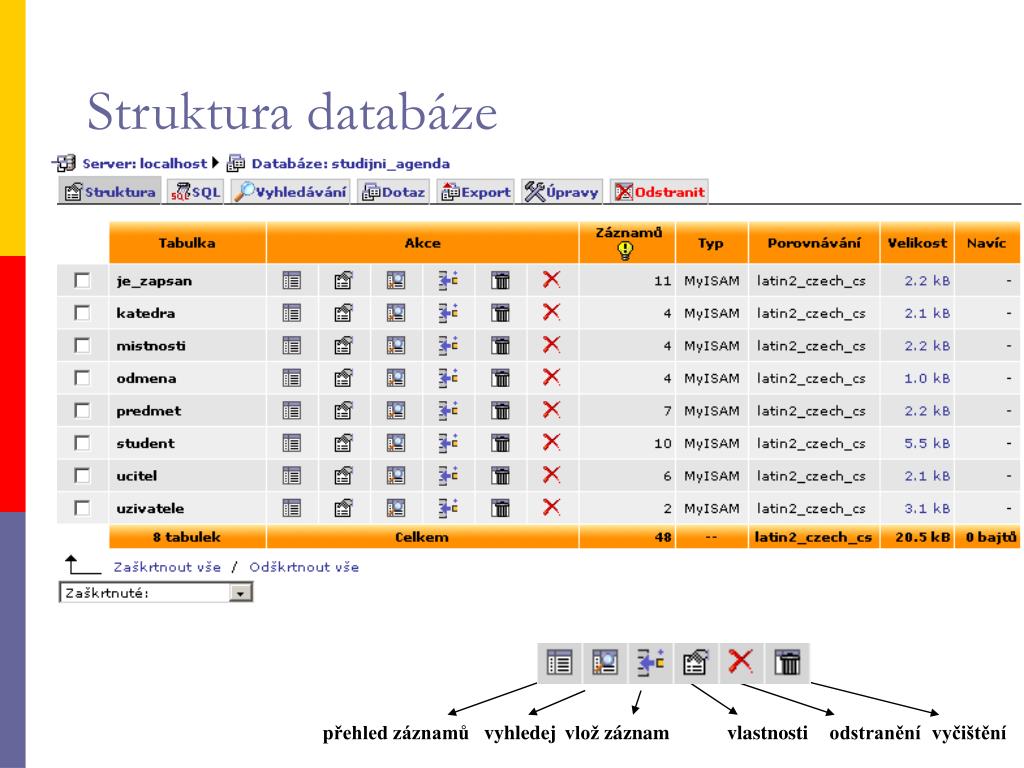Browse records of je_zapsan table

pyautogui.click(x=291, y=280)
